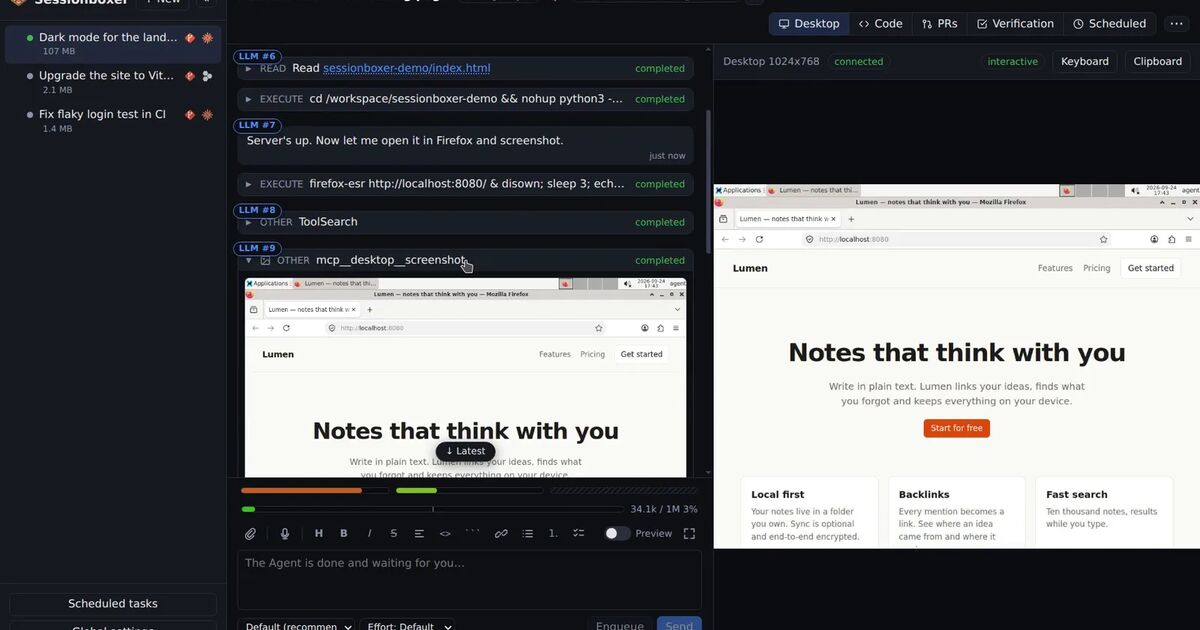Viewport: 1200px width, 630px height.
Task: Open the Effort: Default dropdown
Action: pyautogui.click(x=410, y=625)
